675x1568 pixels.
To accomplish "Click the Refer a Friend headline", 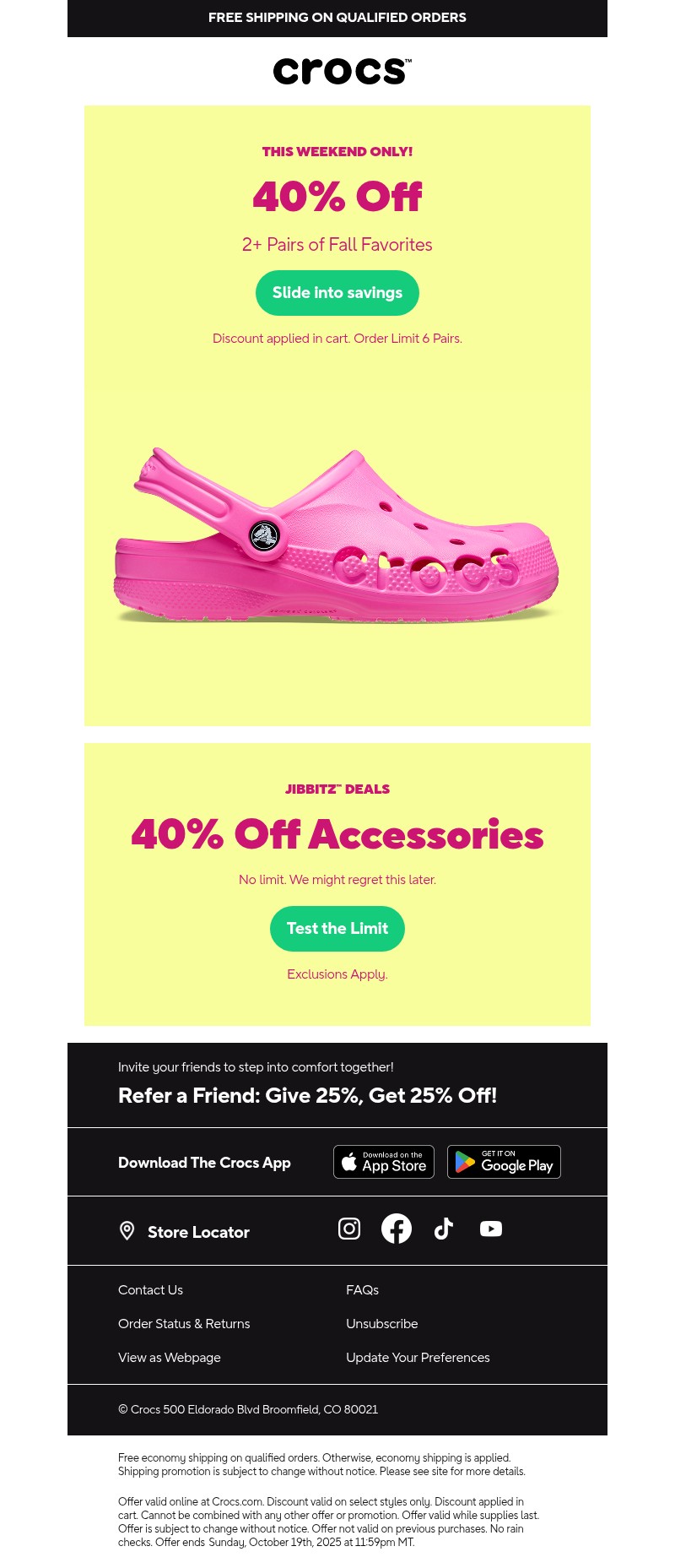I will pos(307,1095).
